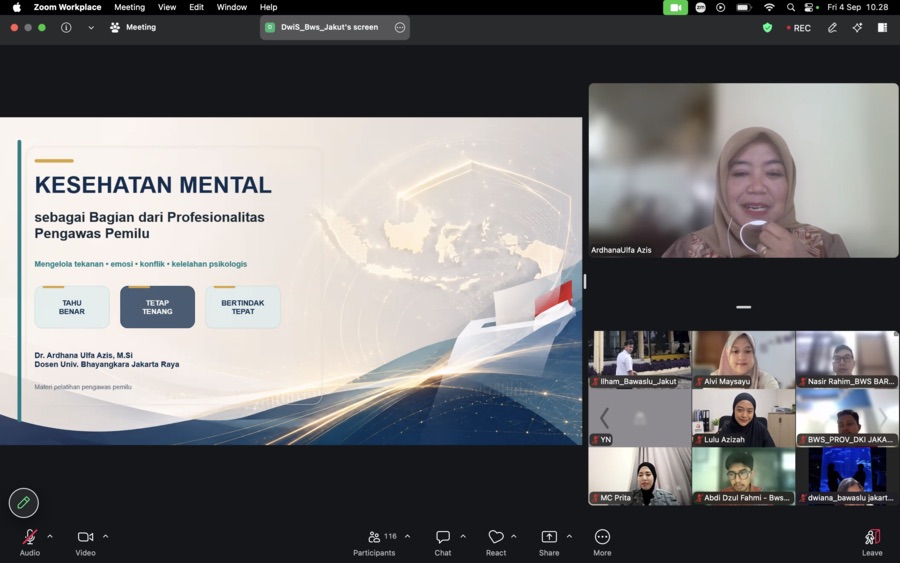Open the Chat panel
900x563 pixels.
(443, 542)
